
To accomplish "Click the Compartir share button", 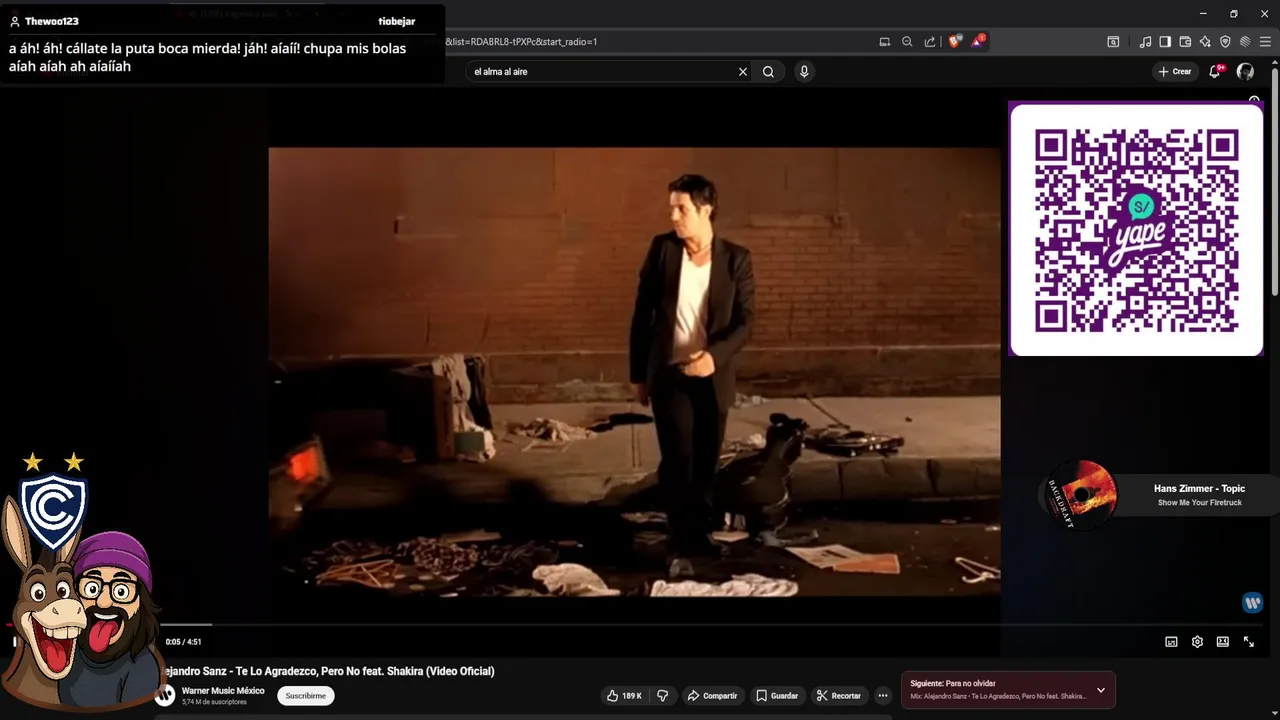I will pos(712,695).
